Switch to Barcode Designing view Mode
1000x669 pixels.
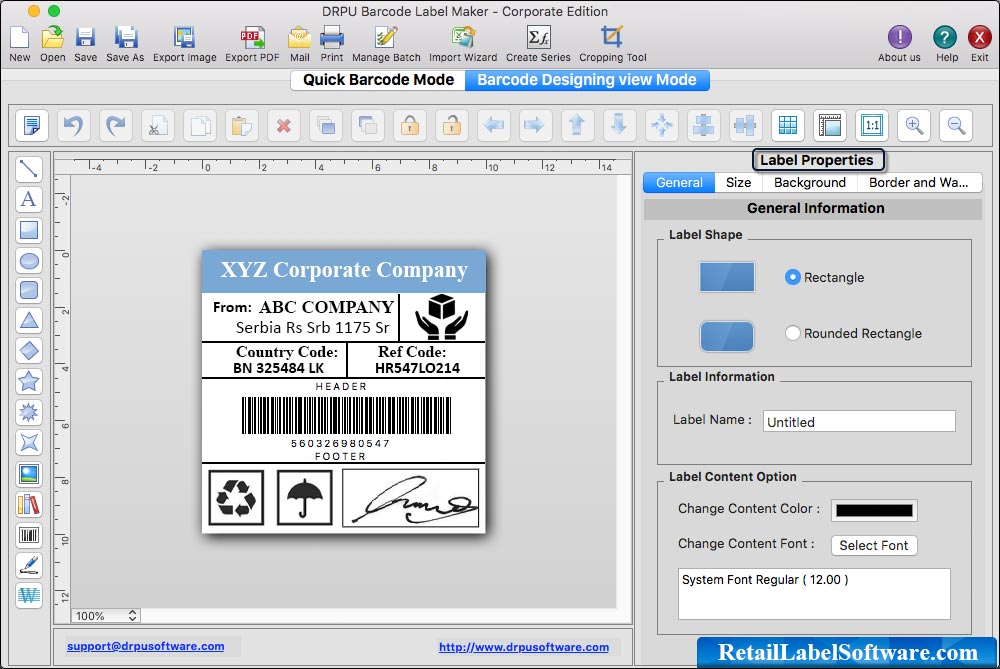pos(587,80)
